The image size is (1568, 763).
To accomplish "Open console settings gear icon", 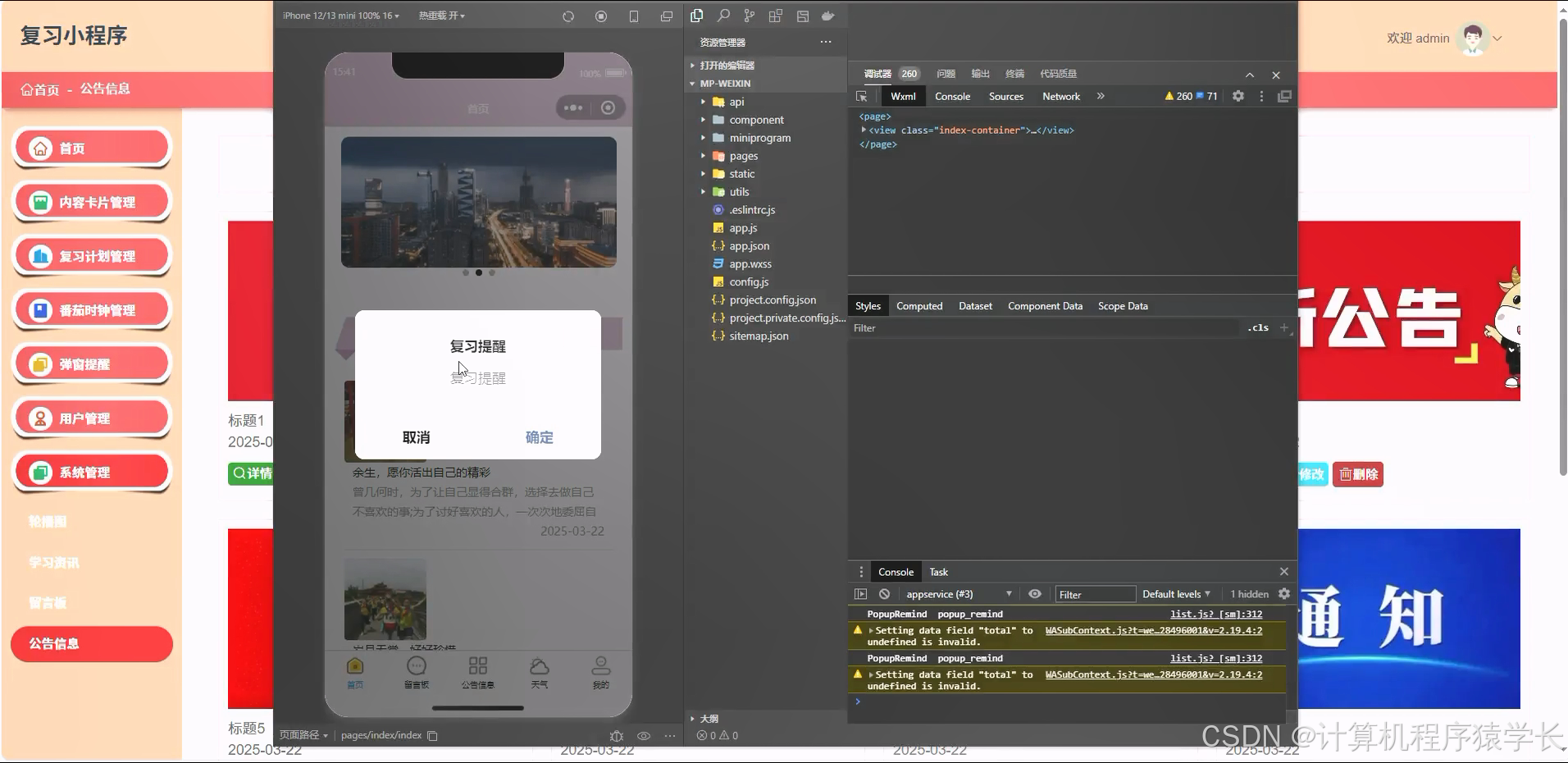I will point(1284,594).
